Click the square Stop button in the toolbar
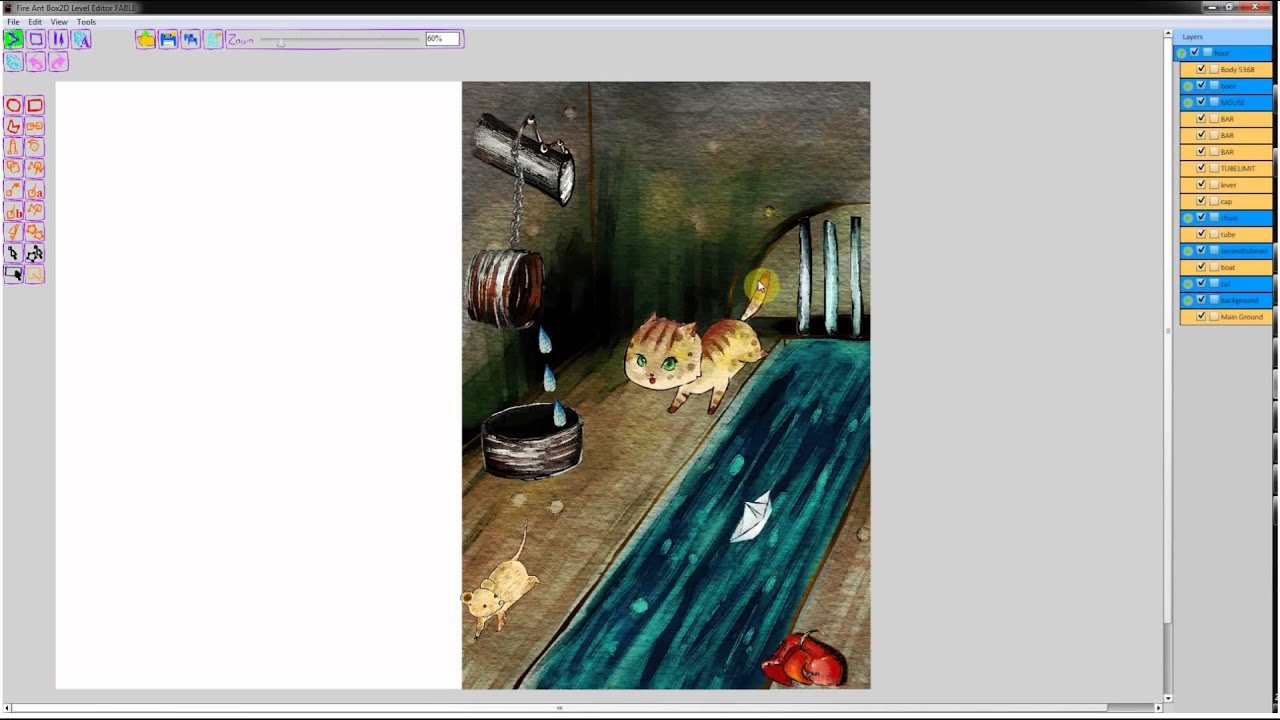1280x720 pixels. click(36, 39)
